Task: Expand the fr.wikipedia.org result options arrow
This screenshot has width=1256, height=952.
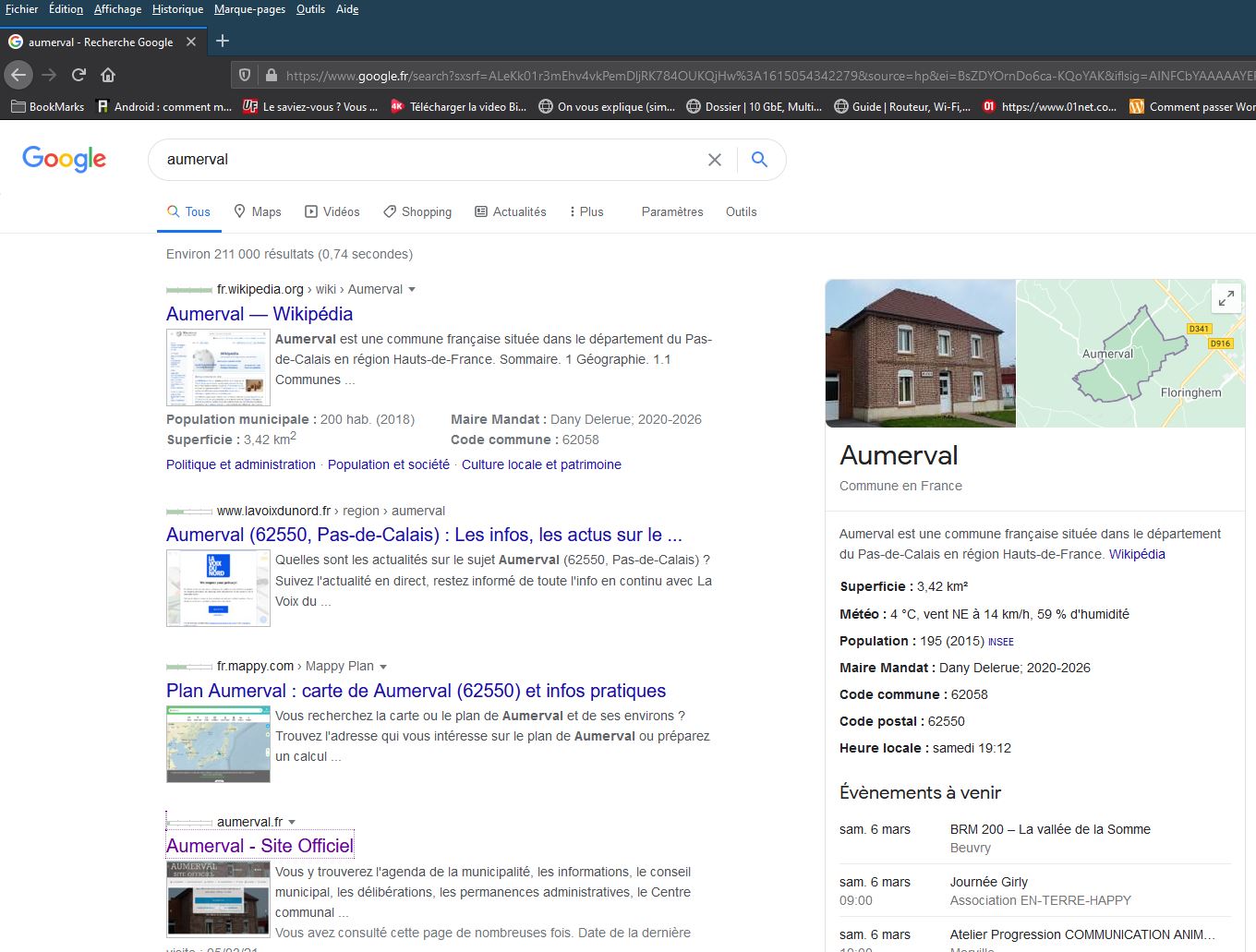Action: click(412, 289)
